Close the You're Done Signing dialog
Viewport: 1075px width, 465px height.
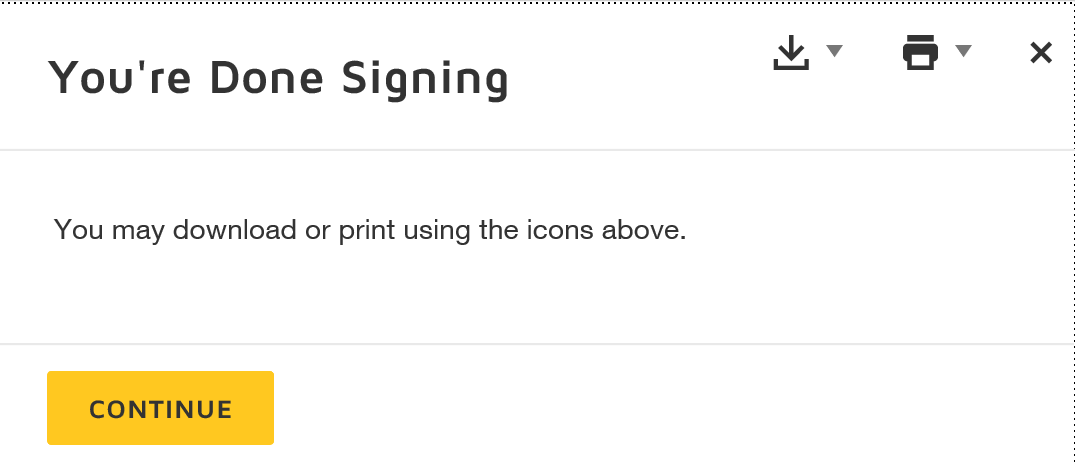coord(1041,53)
